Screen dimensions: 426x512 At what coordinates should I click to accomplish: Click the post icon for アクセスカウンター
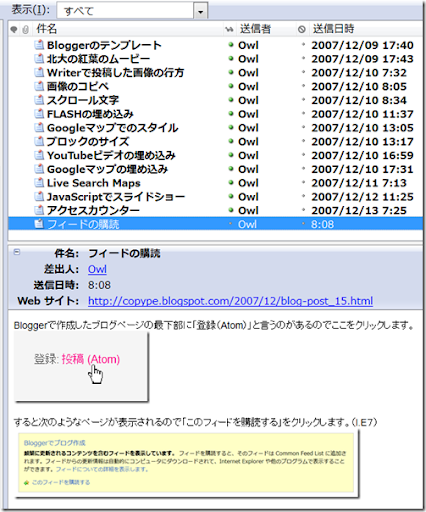39,210
